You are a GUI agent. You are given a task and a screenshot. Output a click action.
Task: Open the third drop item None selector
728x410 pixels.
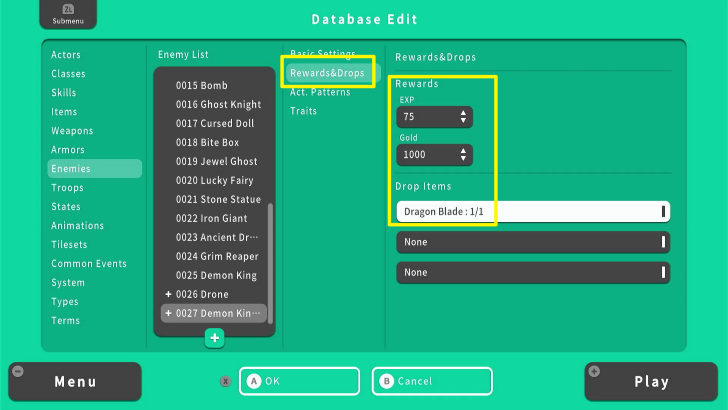click(533, 273)
